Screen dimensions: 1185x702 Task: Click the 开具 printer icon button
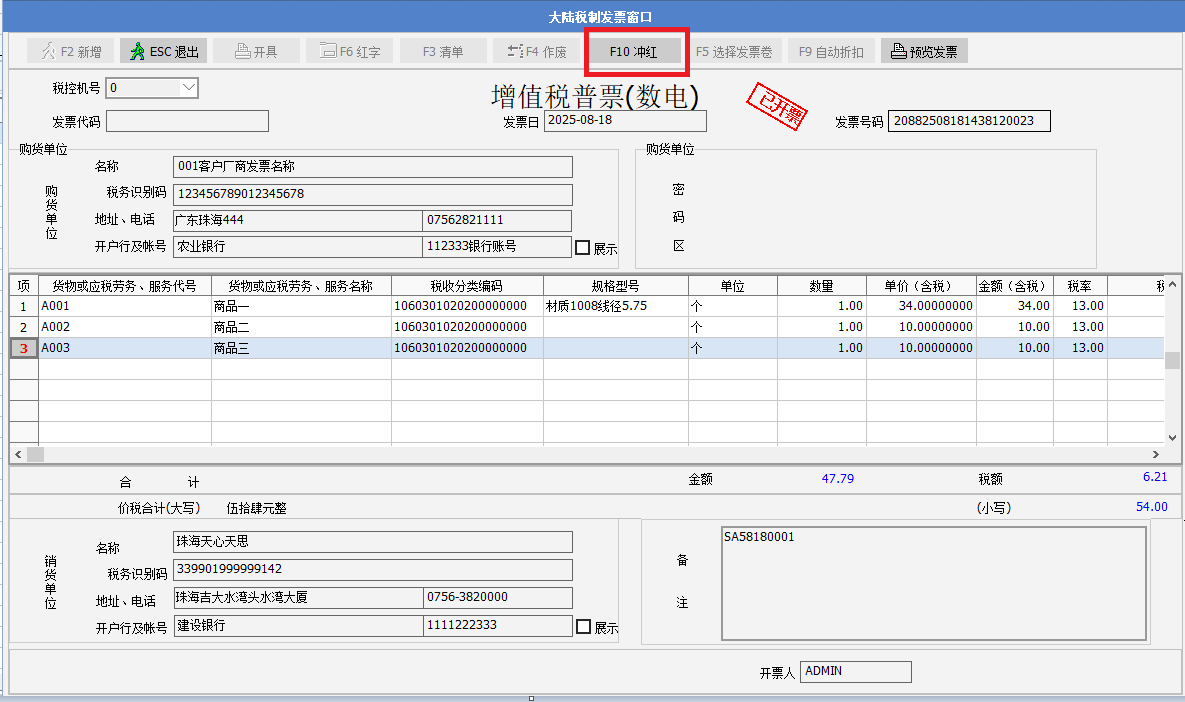click(242, 51)
